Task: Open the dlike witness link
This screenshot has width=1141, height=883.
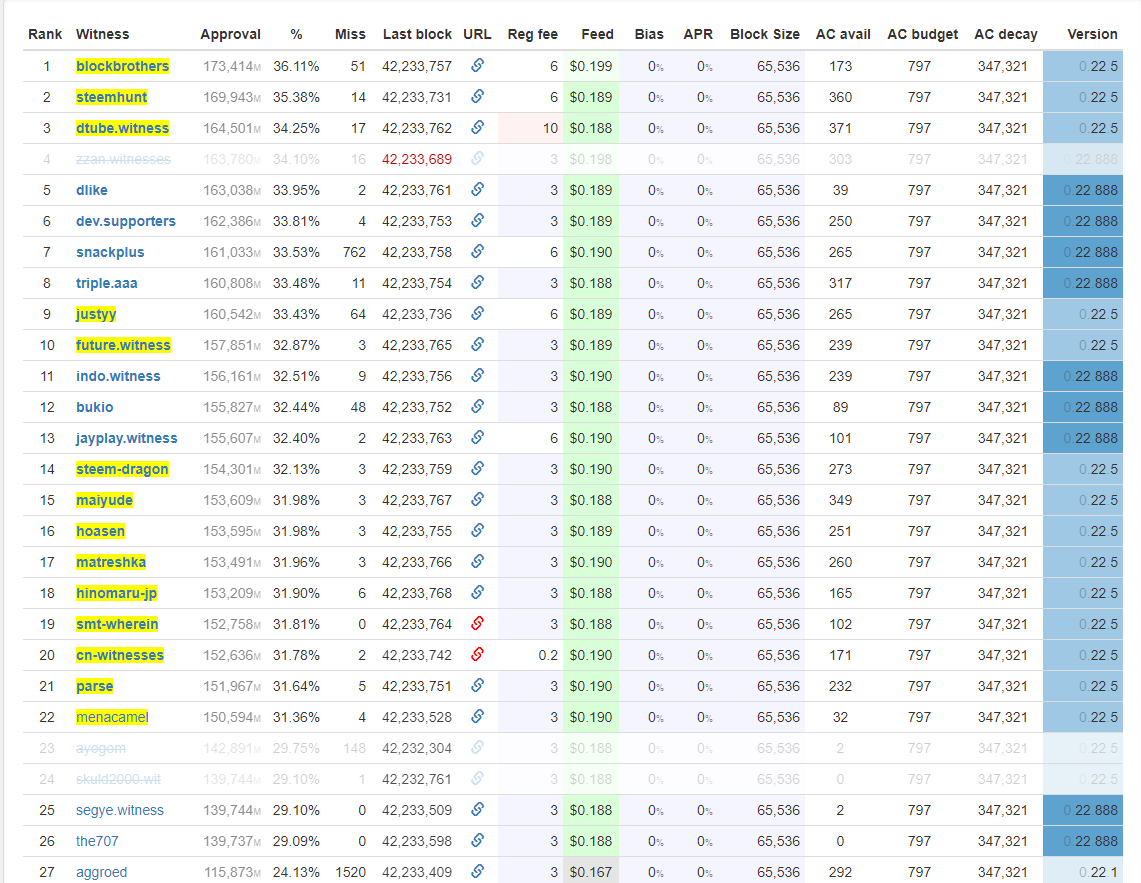Action: 92,190
